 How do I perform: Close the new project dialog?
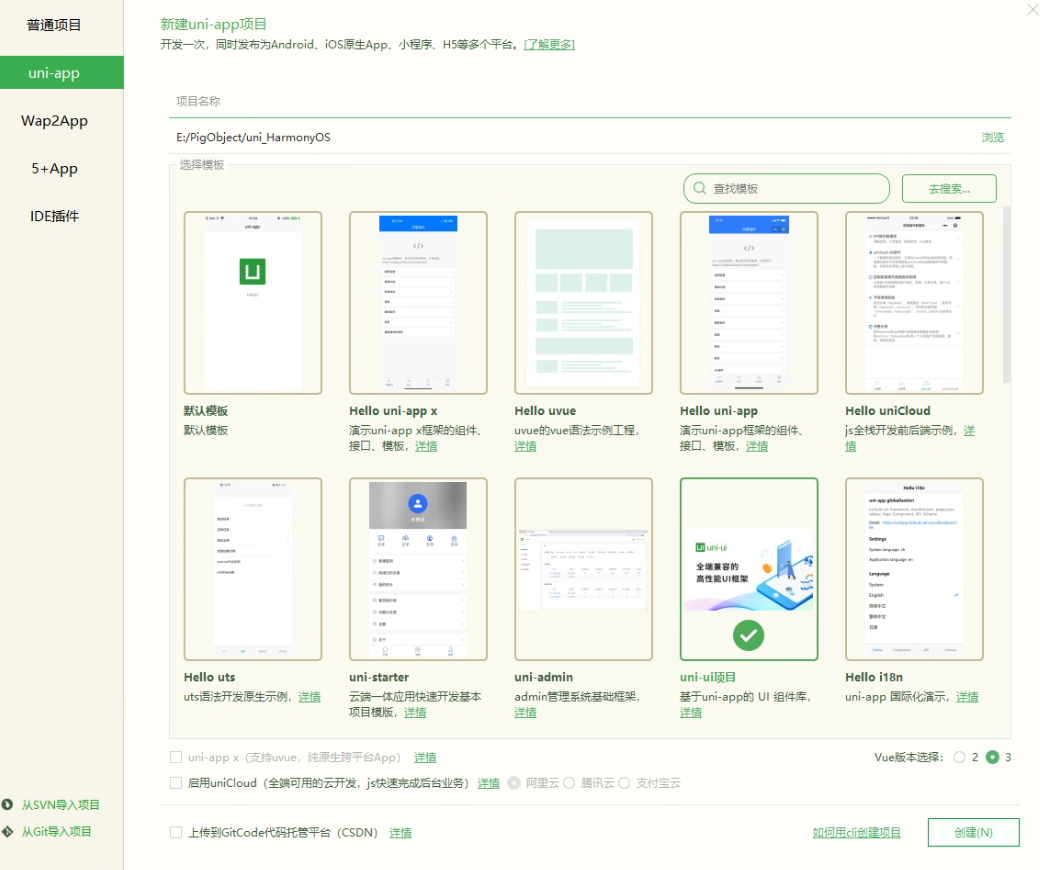coord(1033,9)
